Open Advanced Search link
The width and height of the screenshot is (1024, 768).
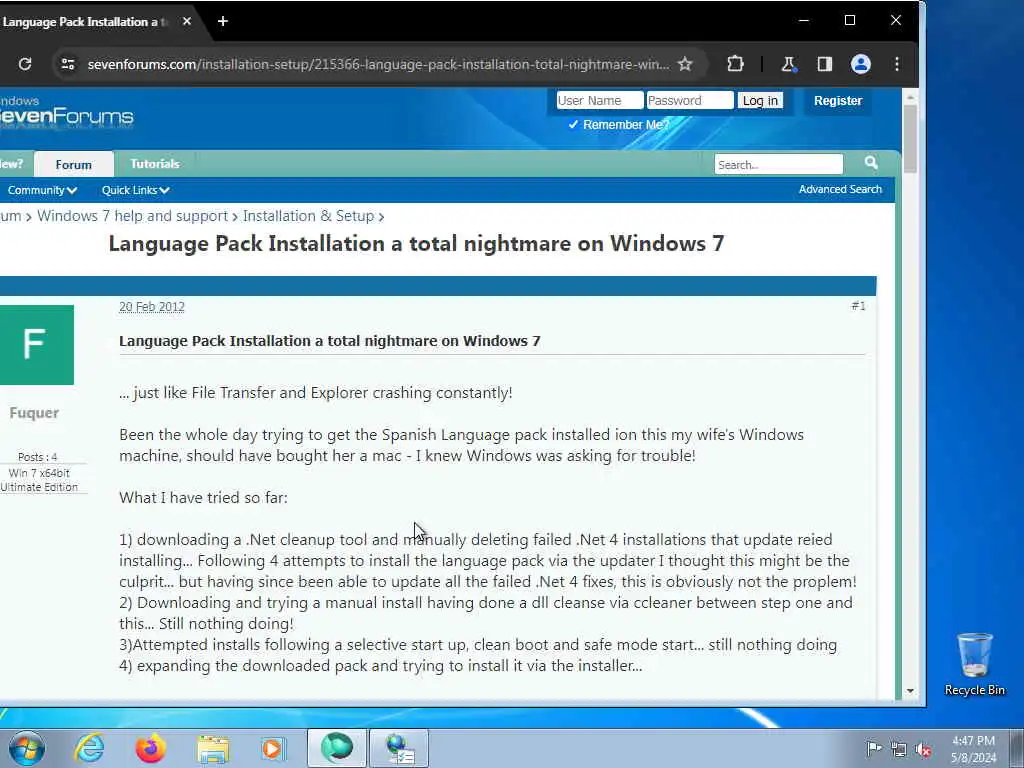[x=840, y=189]
